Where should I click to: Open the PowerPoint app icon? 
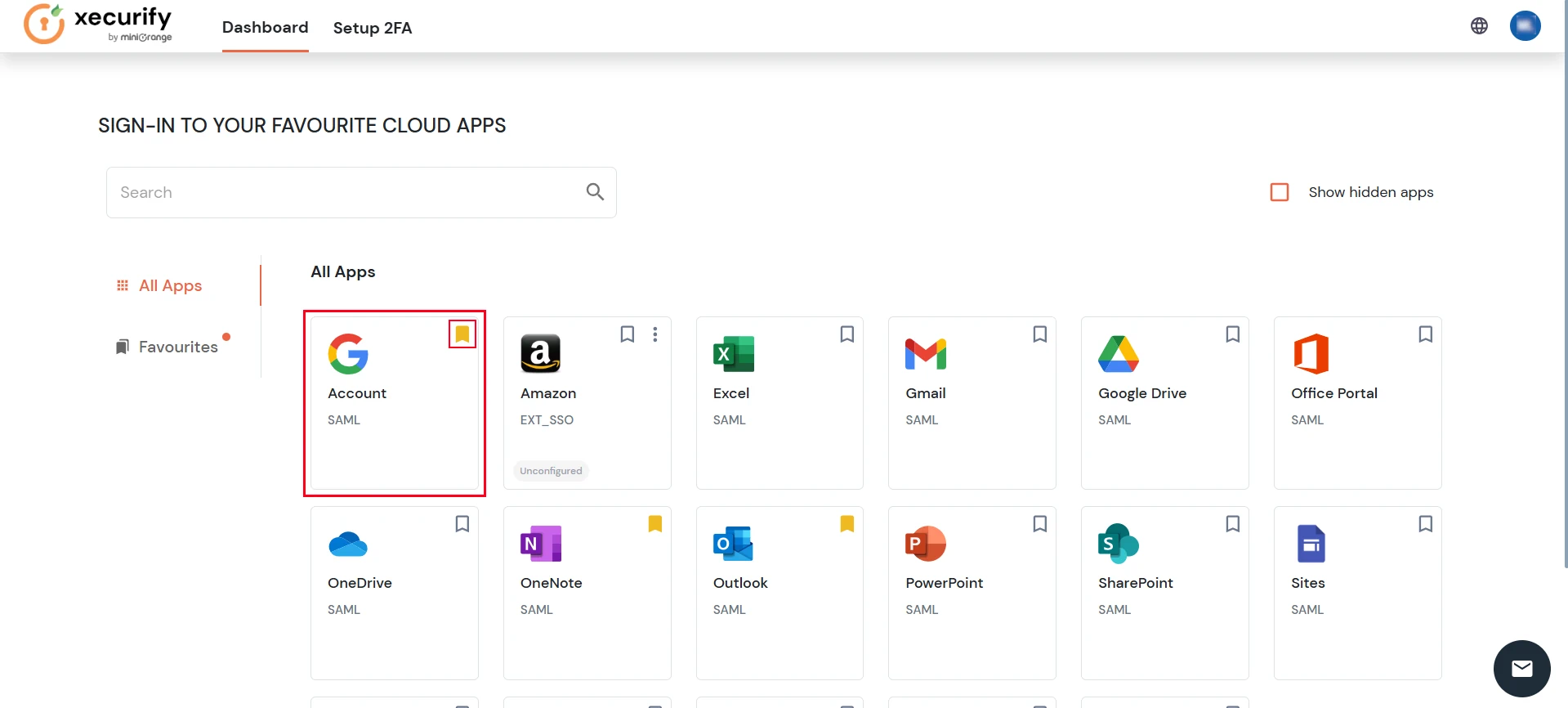click(926, 544)
